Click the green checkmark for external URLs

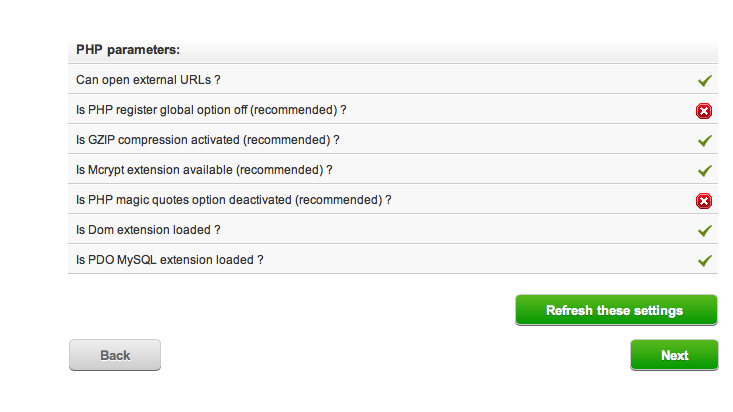click(704, 80)
